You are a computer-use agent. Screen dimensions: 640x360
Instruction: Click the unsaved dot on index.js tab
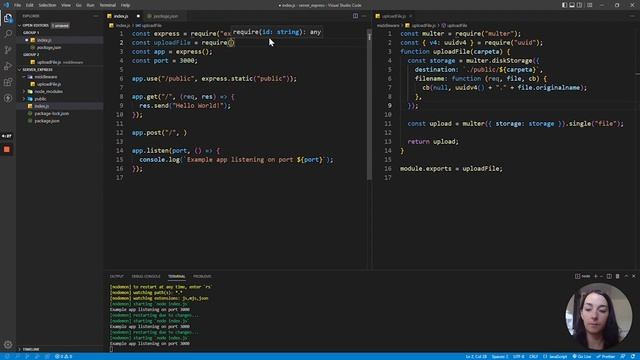click(x=138, y=16)
